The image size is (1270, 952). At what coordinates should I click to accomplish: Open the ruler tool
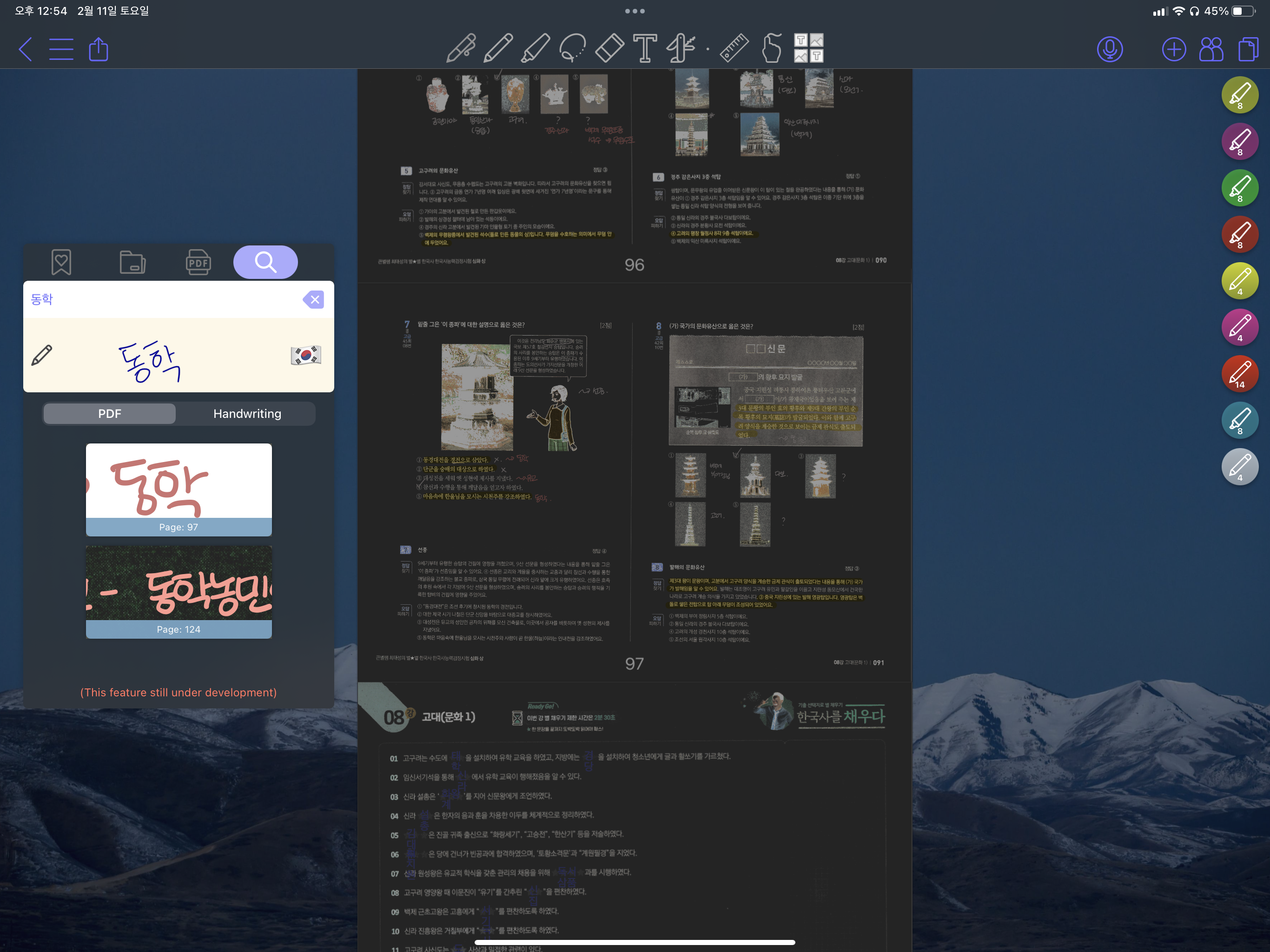(x=734, y=48)
